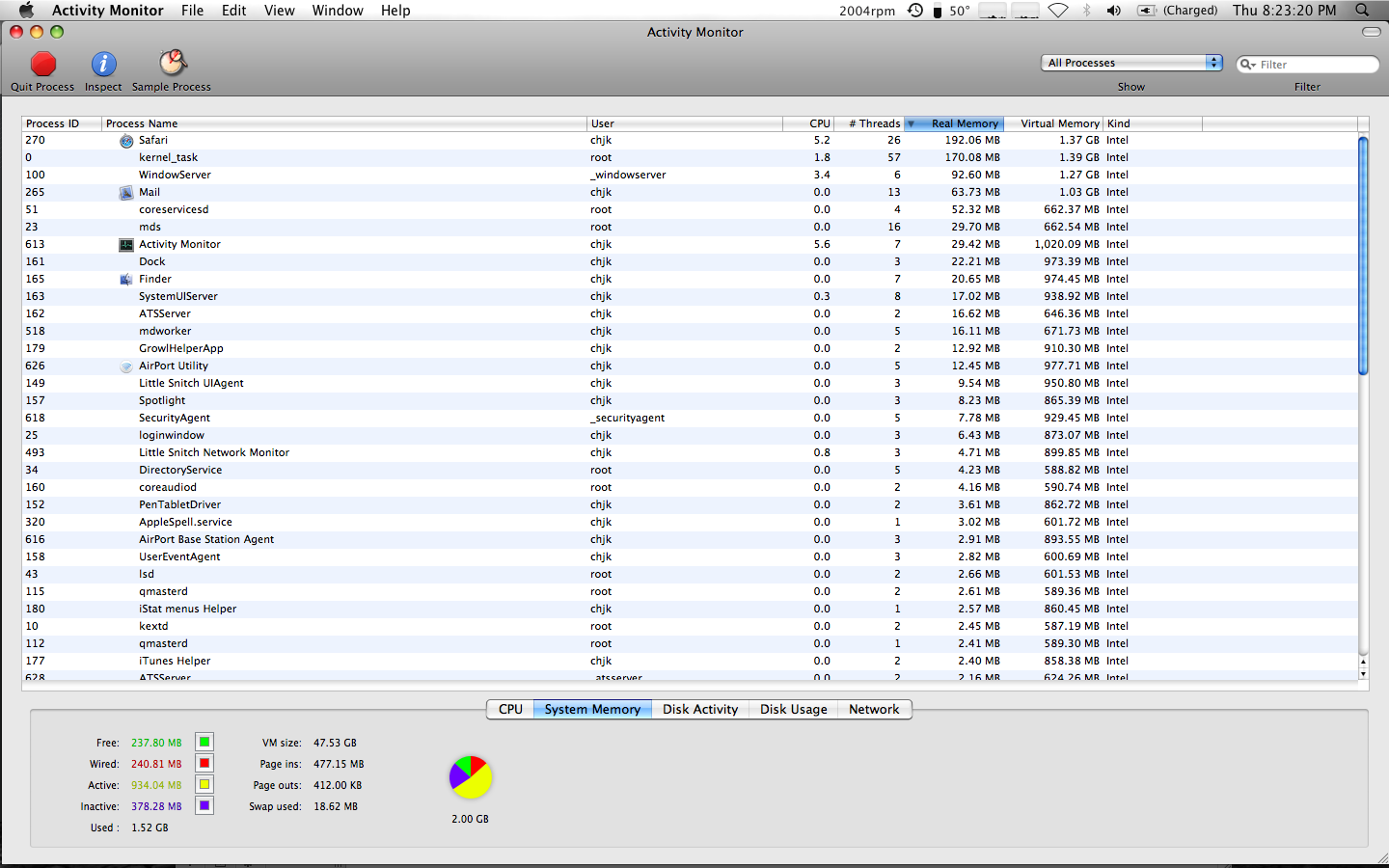Switch to the Disk Activity tab
The image size is (1389, 868).
(x=700, y=709)
